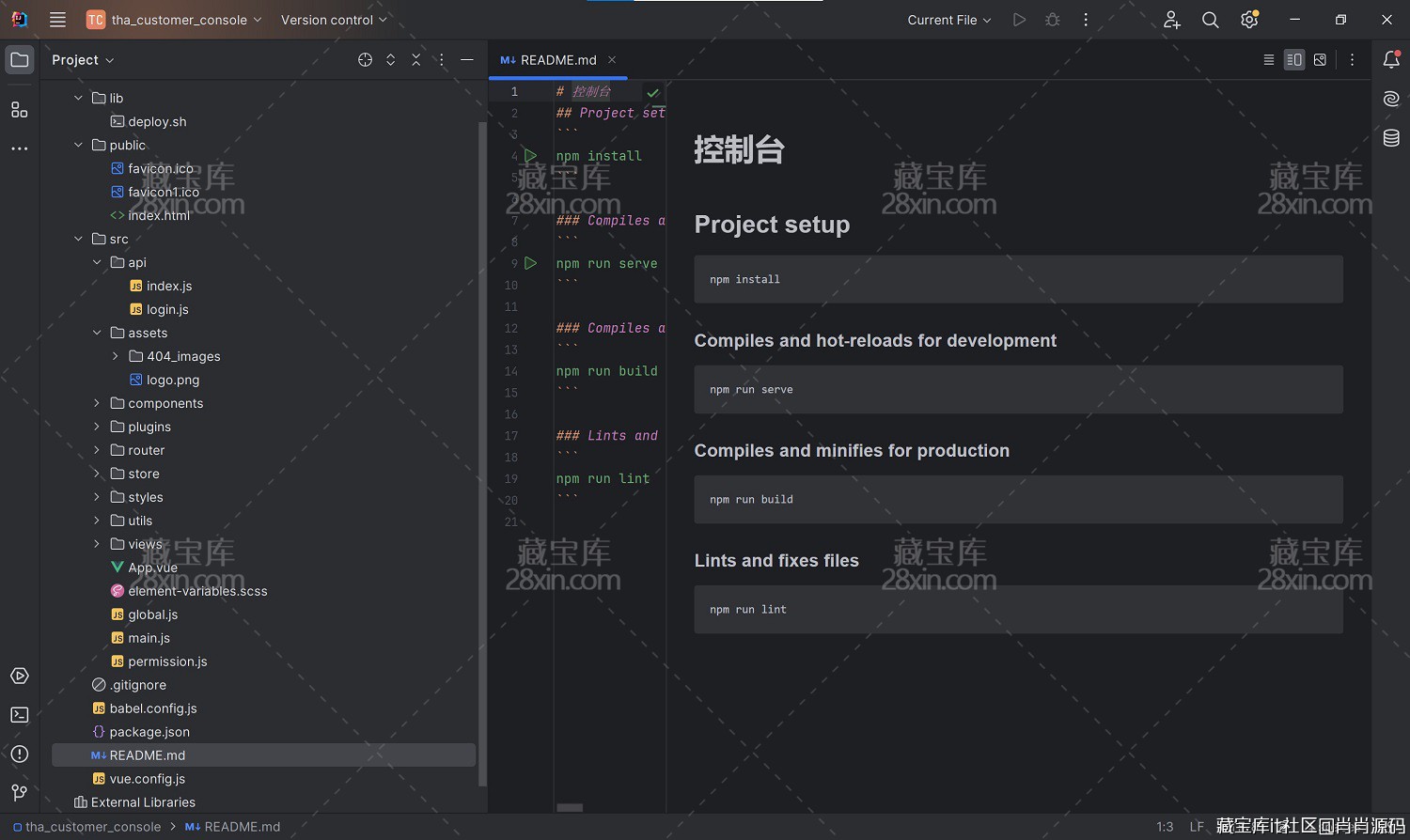
Task: Close the README.md tab
Action: [x=612, y=60]
